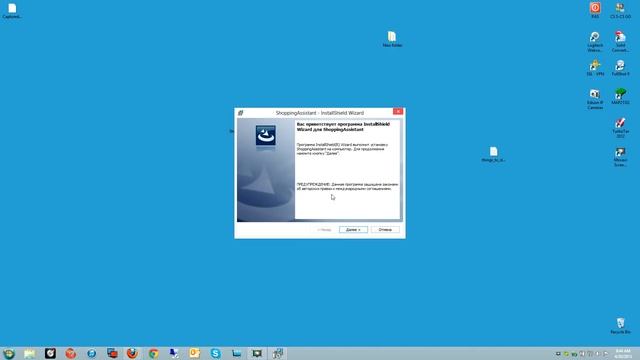Open the dark monitor app on the taskbar
Image resolution: width=640 pixels, height=360 pixels.
click(257, 353)
